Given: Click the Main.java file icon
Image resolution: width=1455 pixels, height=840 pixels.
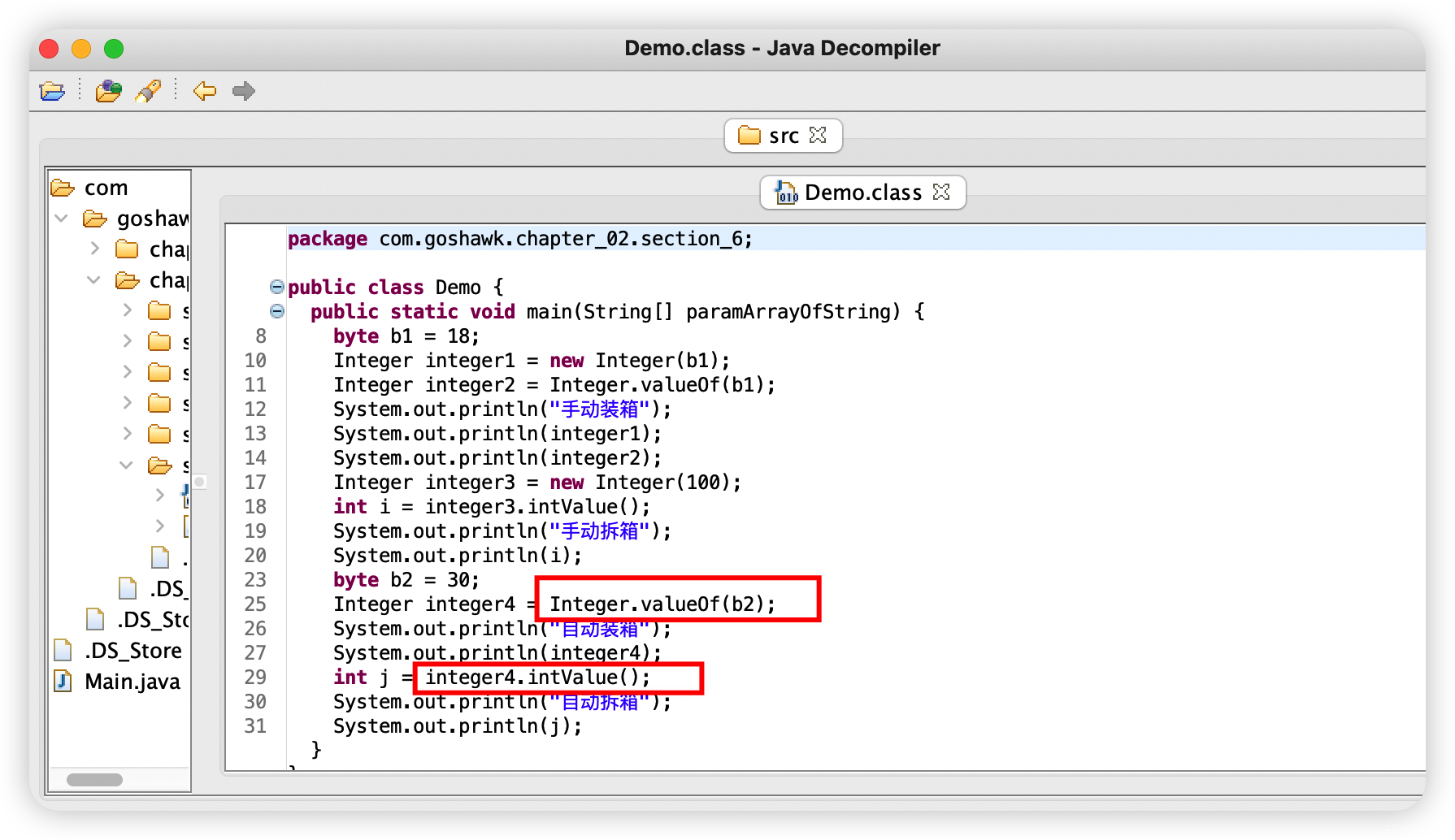Looking at the screenshot, I should (63, 681).
